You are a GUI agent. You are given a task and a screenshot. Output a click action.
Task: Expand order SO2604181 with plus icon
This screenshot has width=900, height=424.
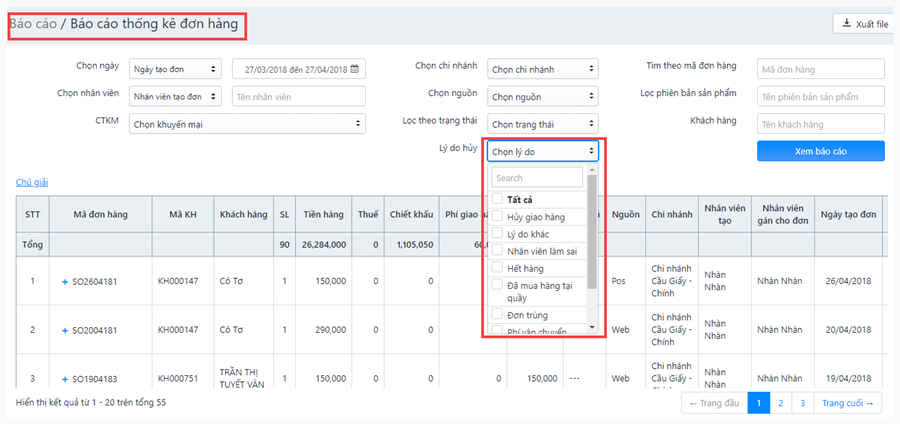[65, 282]
